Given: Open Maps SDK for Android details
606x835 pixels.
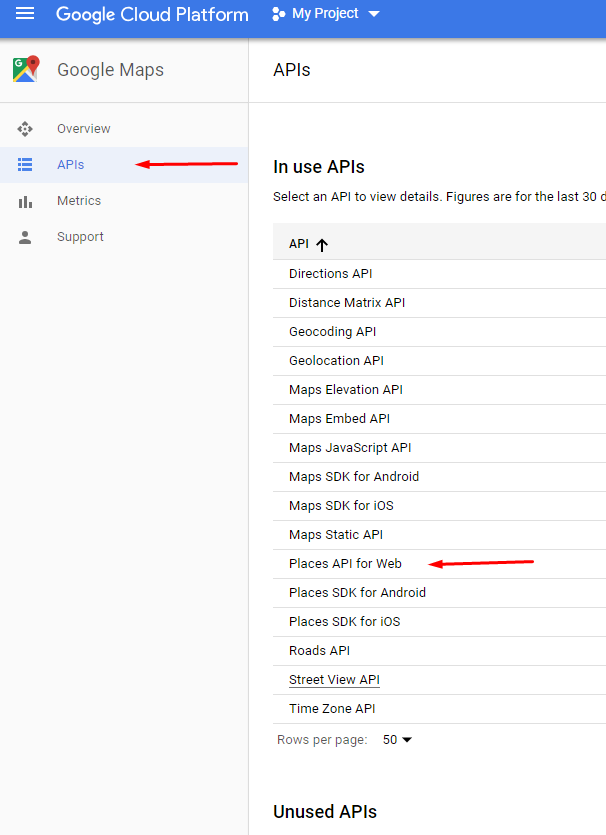Looking at the screenshot, I should click(x=354, y=477).
